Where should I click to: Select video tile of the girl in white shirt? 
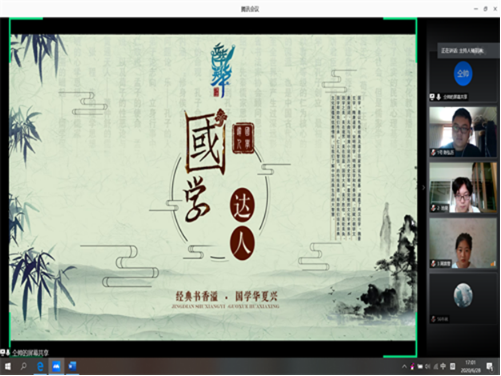(x=463, y=243)
